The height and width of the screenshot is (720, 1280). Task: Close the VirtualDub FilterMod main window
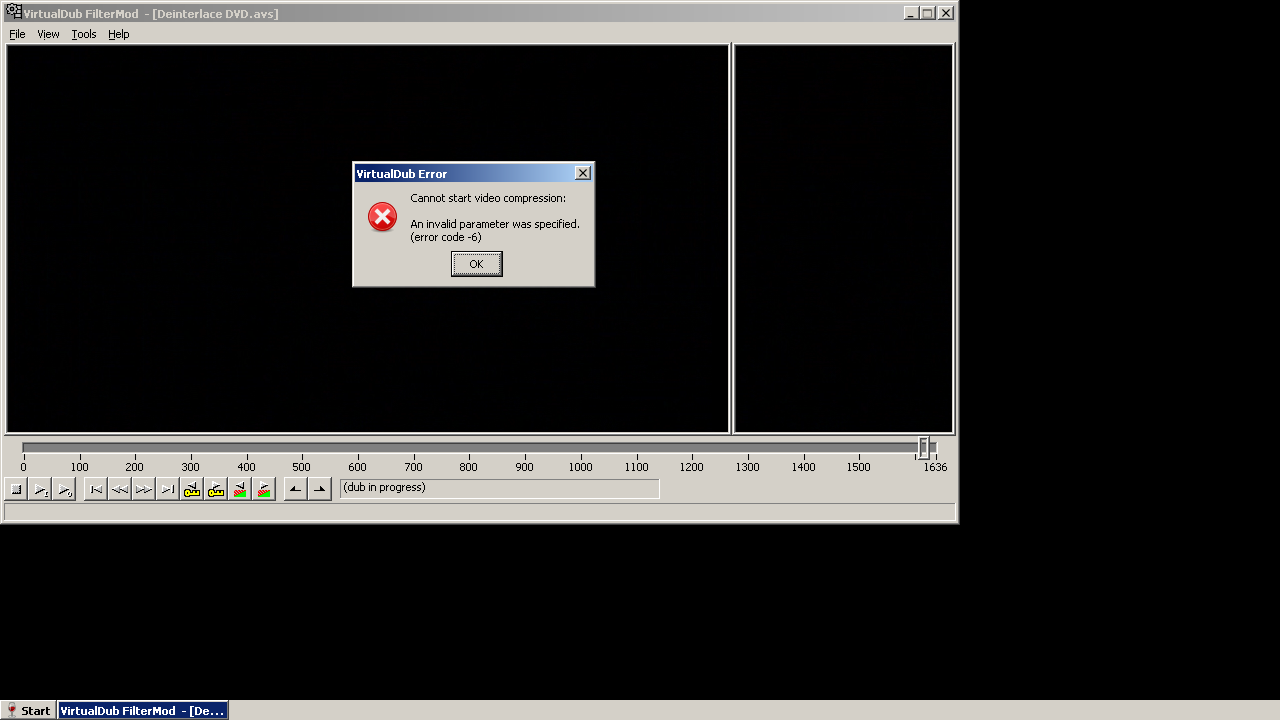click(945, 13)
